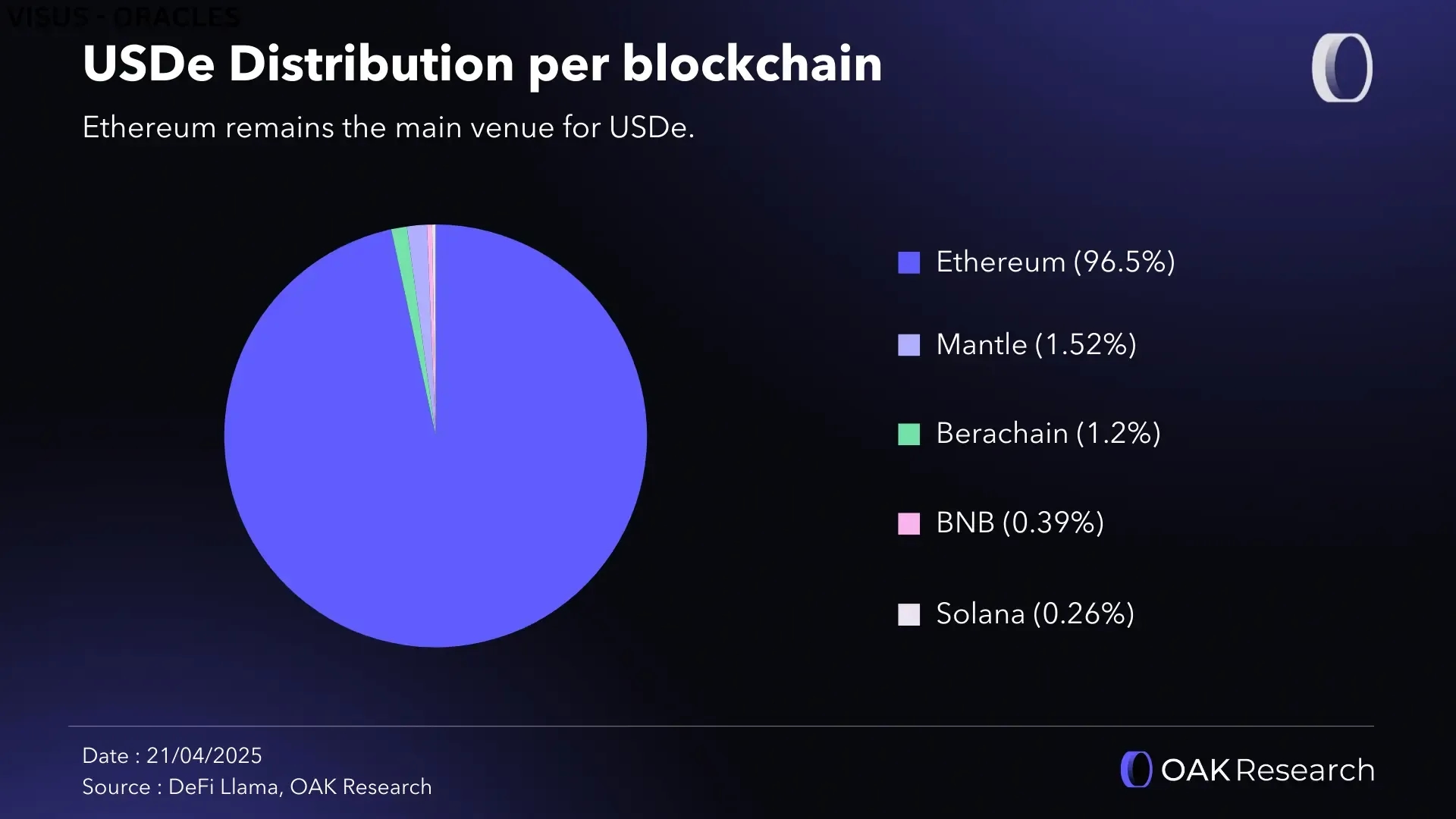The height and width of the screenshot is (819, 1456).
Task: Select the BNB (0.39%) legend label
Action: (1019, 522)
